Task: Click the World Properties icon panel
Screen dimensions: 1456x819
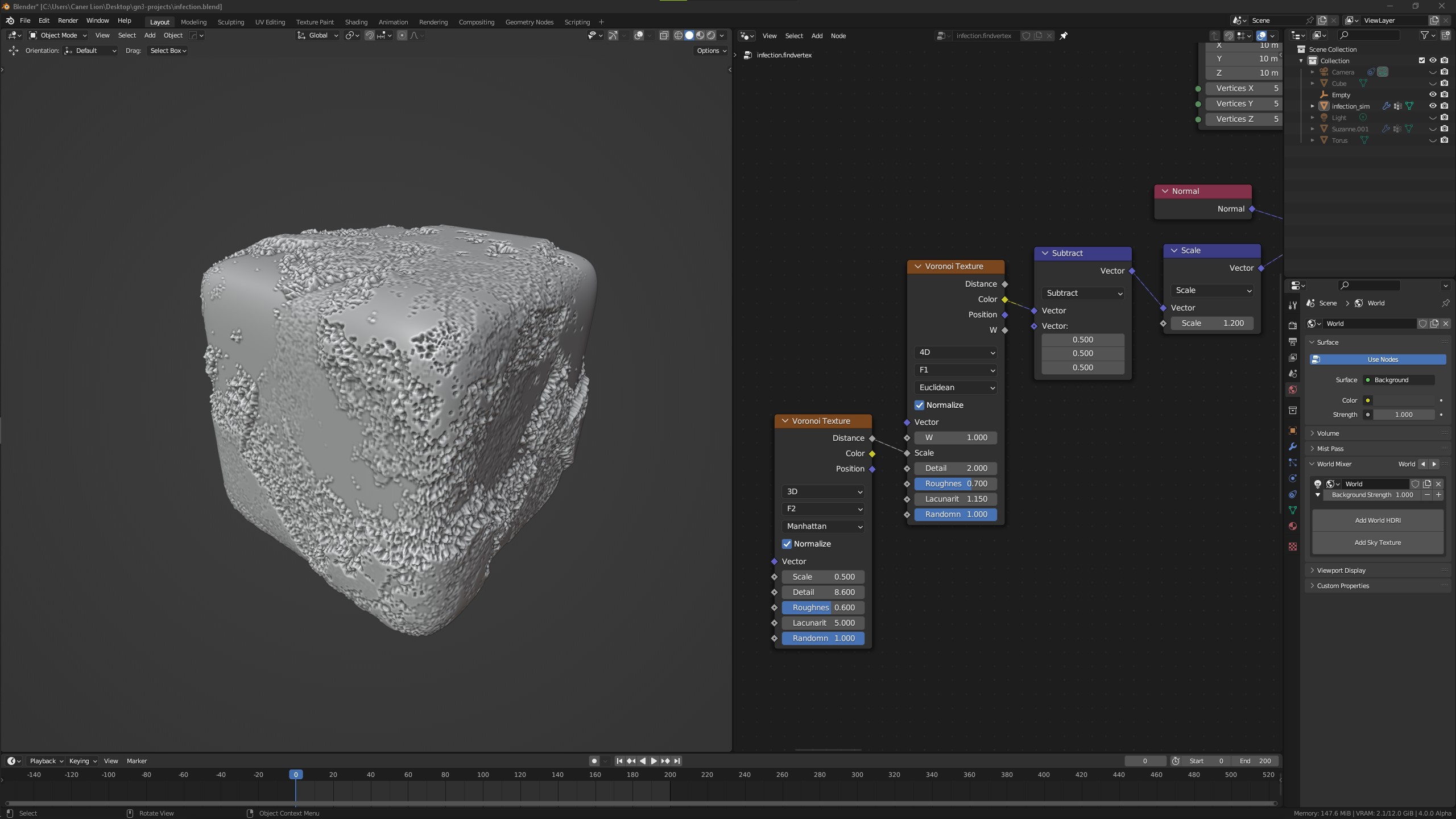Action: (1293, 391)
